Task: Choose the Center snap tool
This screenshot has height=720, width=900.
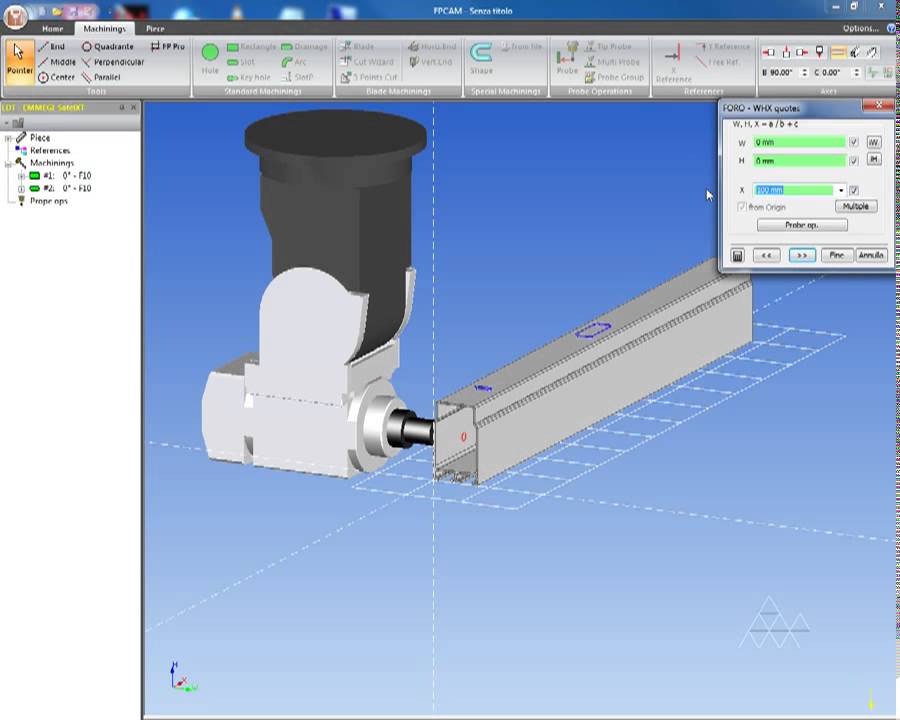Action: [56, 77]
